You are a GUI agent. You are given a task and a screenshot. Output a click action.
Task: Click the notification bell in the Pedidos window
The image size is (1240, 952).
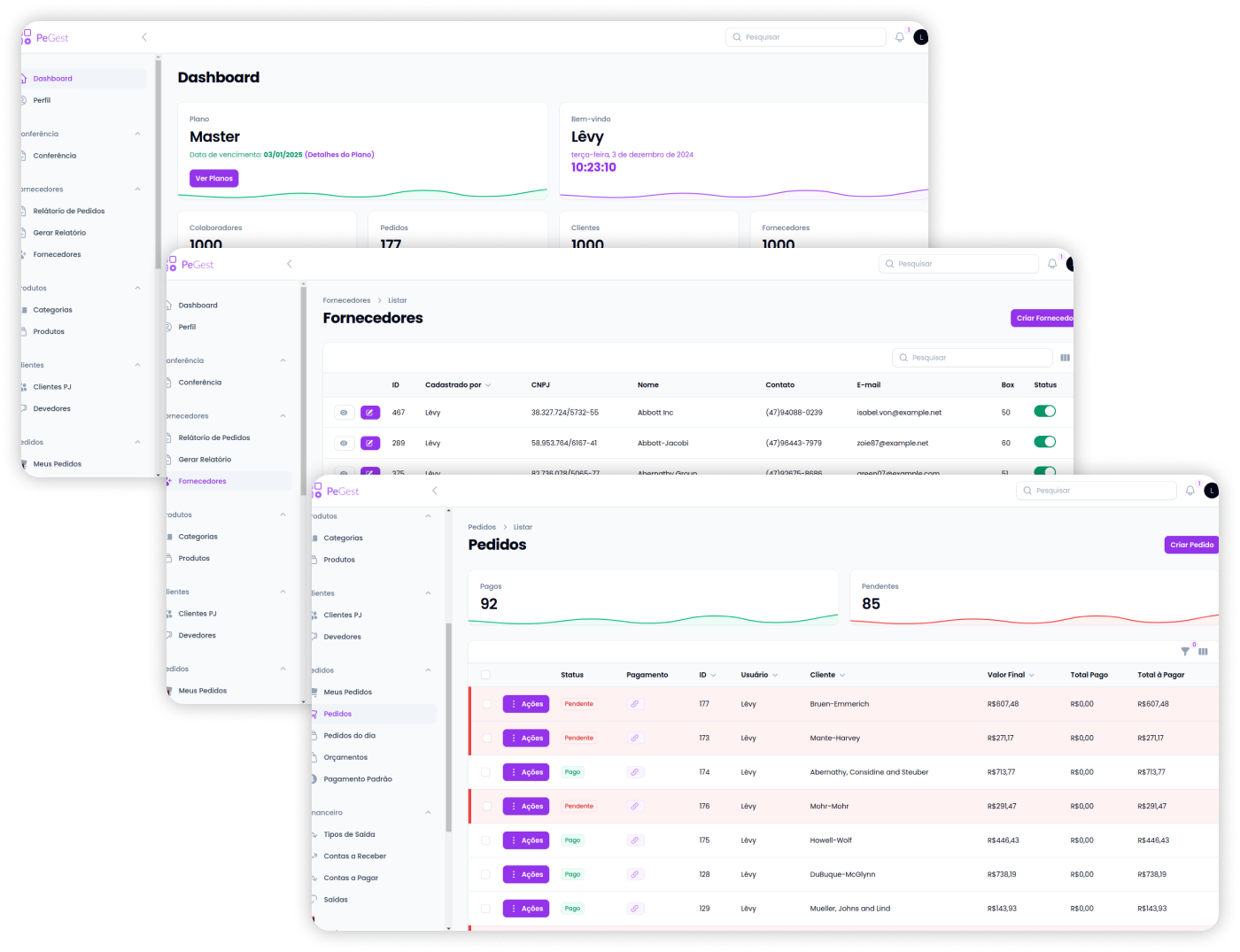coord(1190,491)
